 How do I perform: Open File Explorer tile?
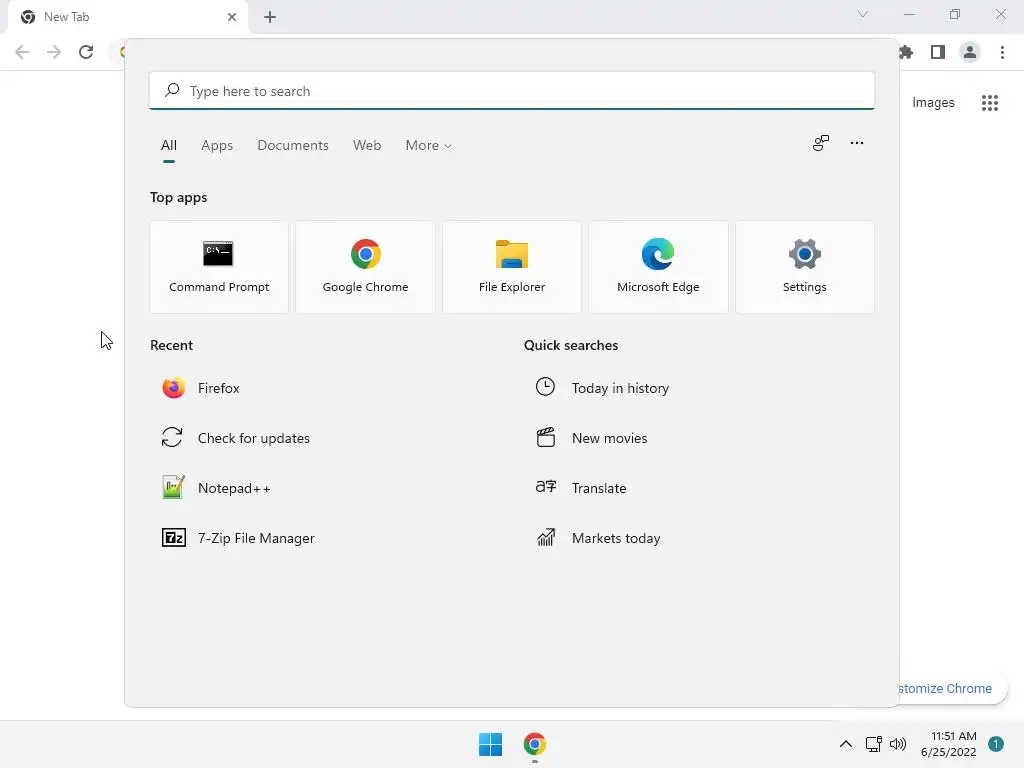[511, 267]
